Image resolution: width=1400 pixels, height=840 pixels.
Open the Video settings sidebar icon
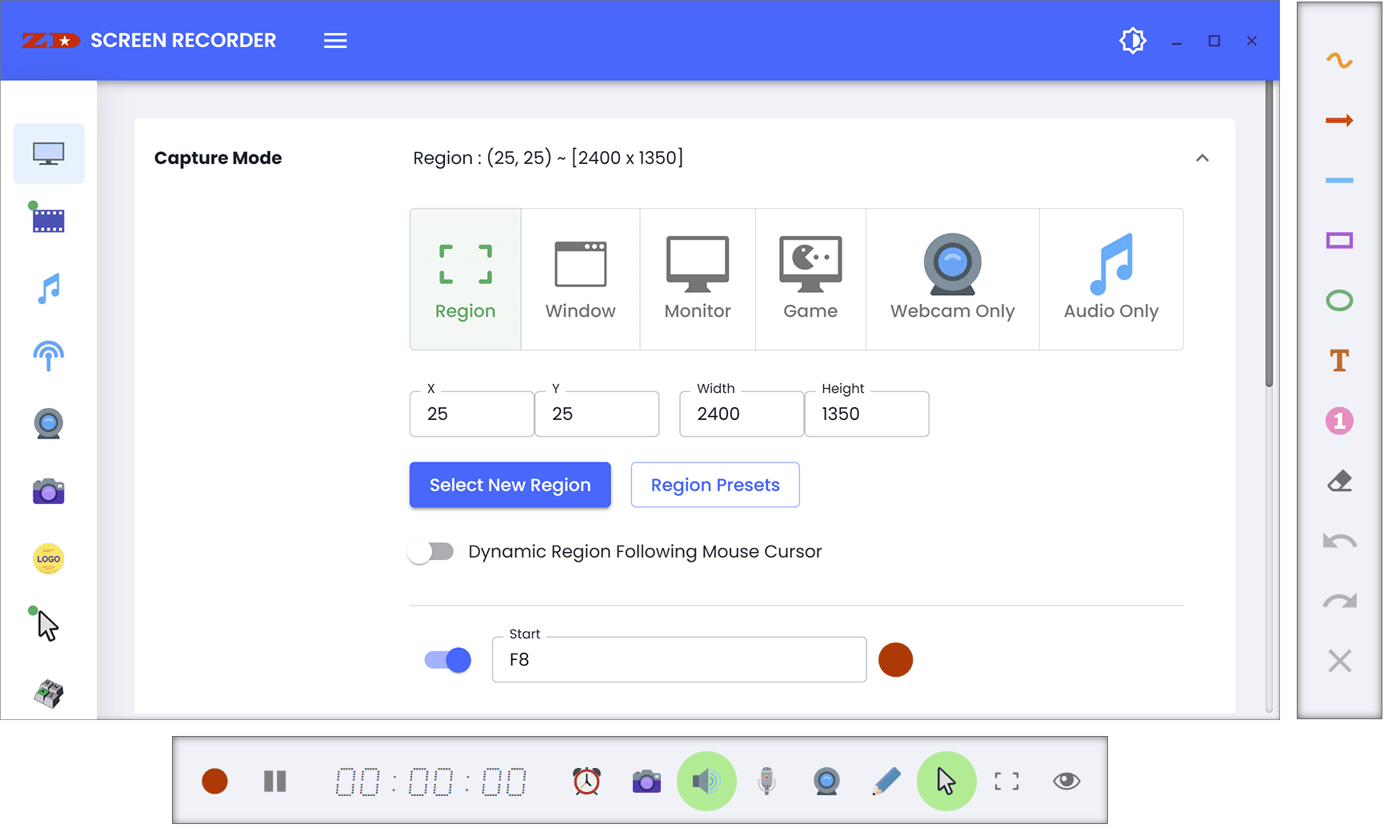[48, 218]
